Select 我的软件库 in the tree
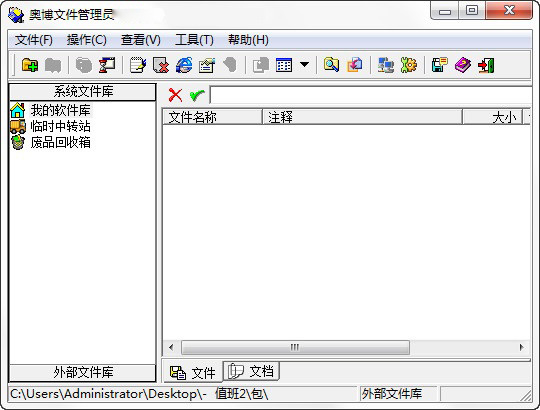 tap(60, 110)
